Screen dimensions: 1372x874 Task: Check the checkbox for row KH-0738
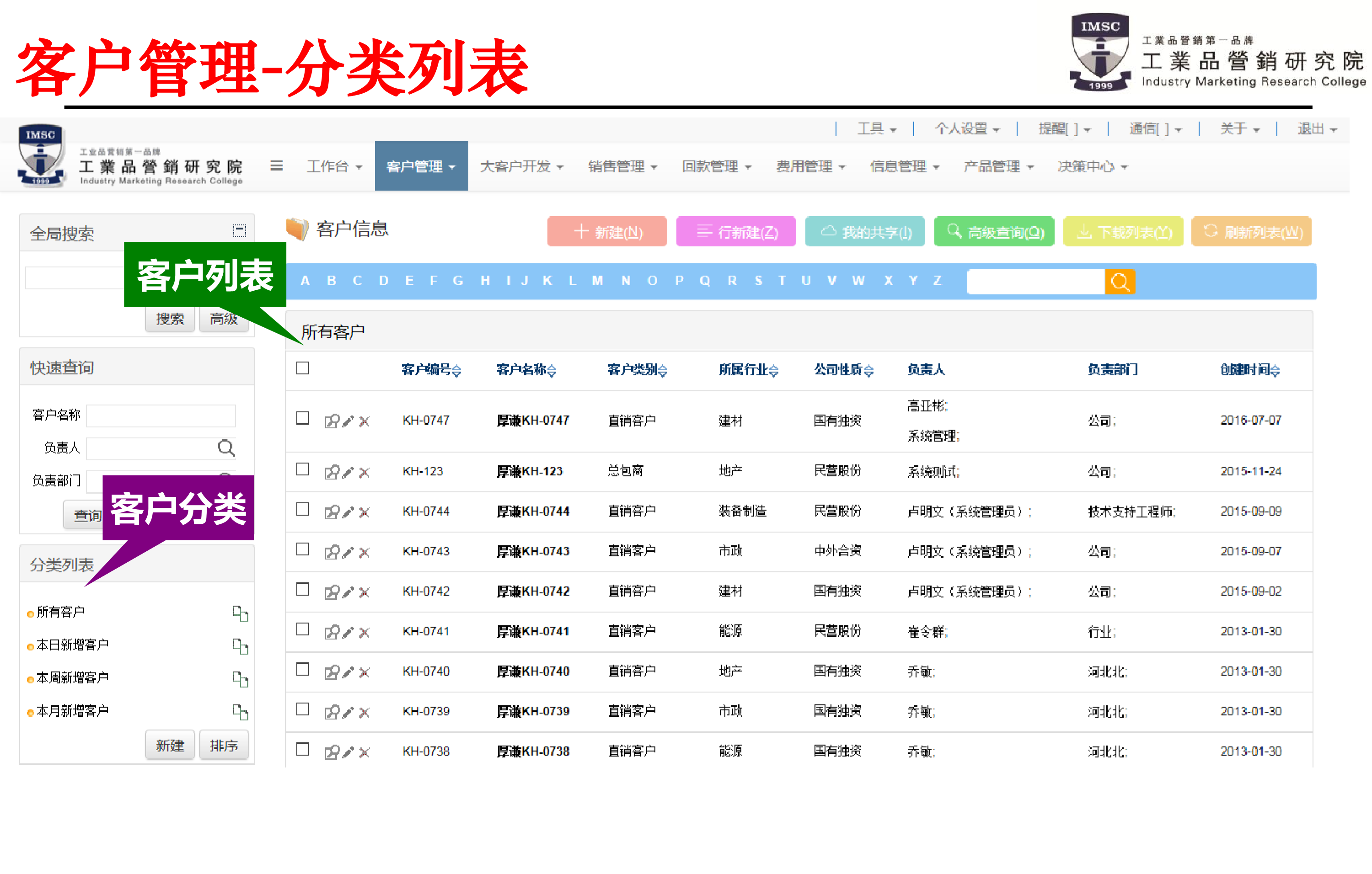point(303,750)
